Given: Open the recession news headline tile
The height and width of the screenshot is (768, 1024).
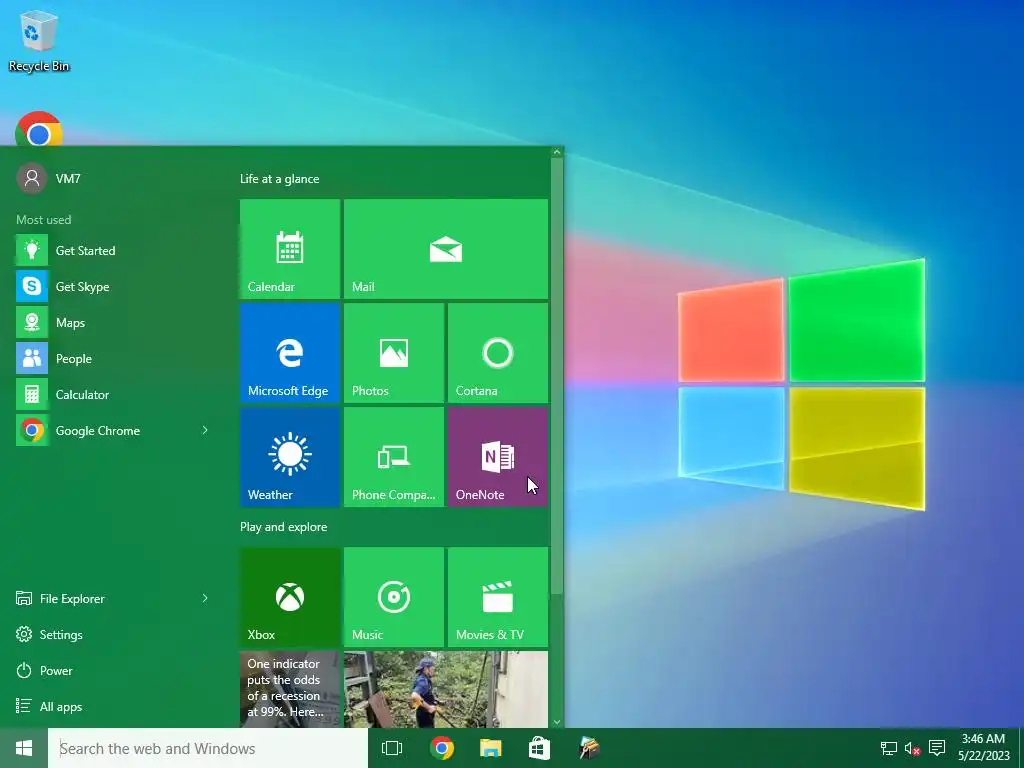Looking at the screenshot, I should click(290, 689).
